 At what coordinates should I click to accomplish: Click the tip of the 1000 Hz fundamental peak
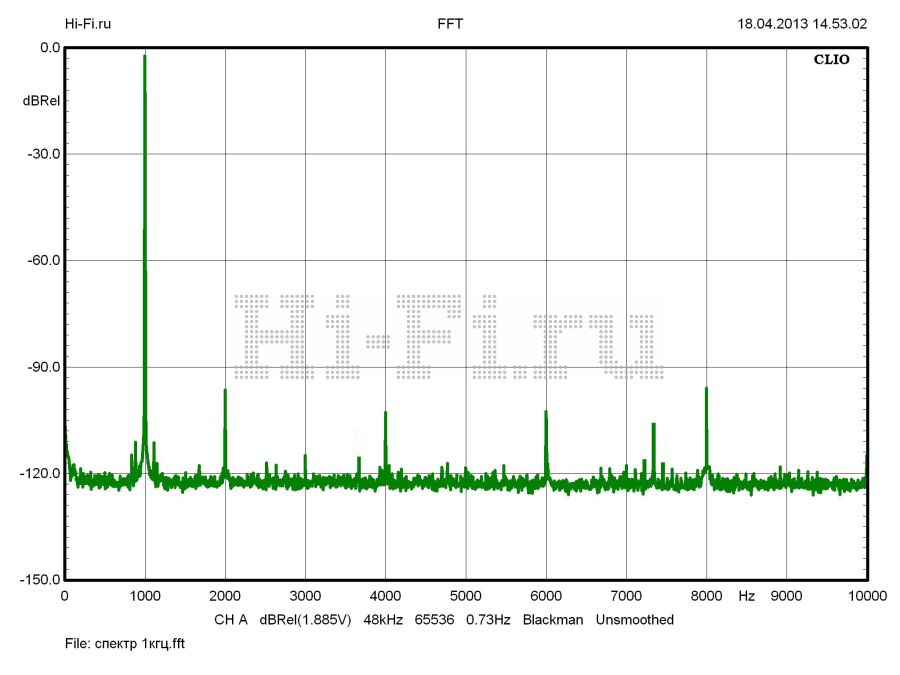coord(145,58)
